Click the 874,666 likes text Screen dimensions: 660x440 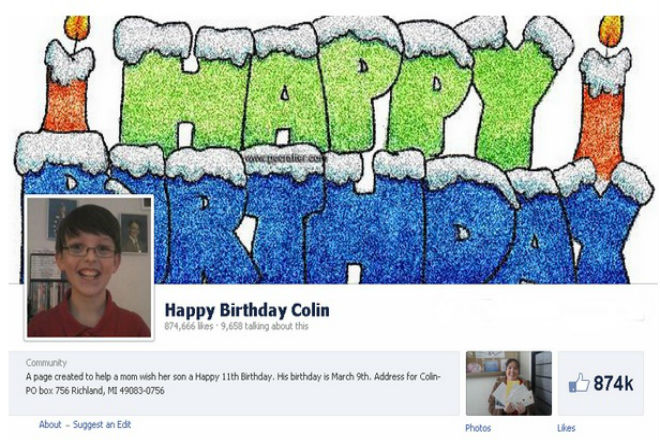[x=189, y=326]
